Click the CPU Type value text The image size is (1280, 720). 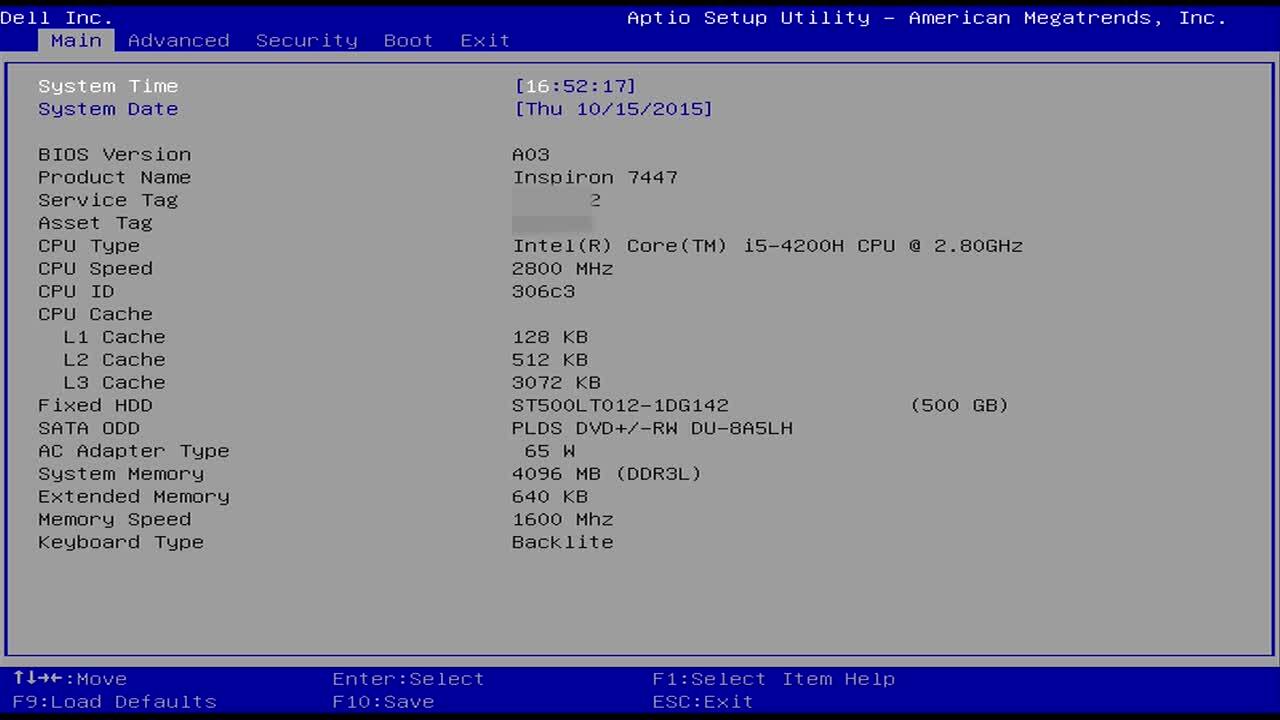pyautogui.click(x=767, y=246)
